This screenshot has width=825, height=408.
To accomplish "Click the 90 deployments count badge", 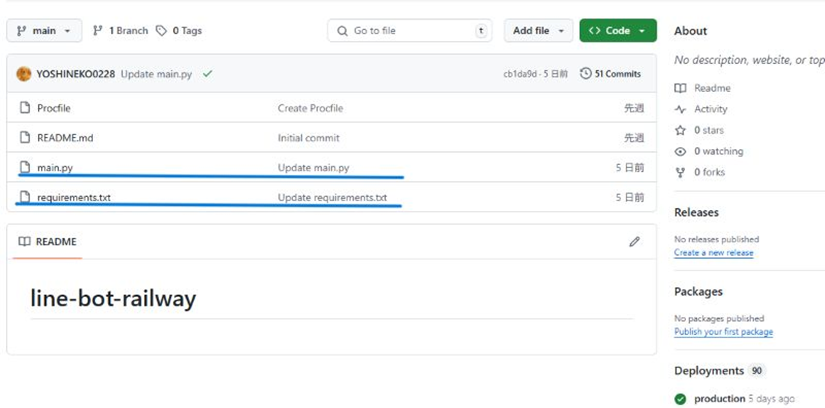I will (x=757, y=371).
